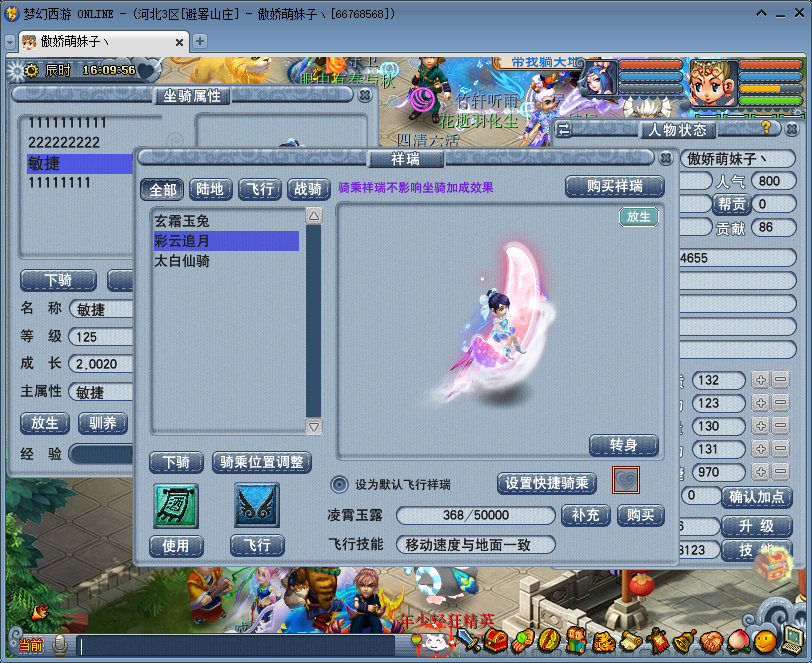Click the flame icon above 当前 channel
812x663 pixels.
coord(39,613)
